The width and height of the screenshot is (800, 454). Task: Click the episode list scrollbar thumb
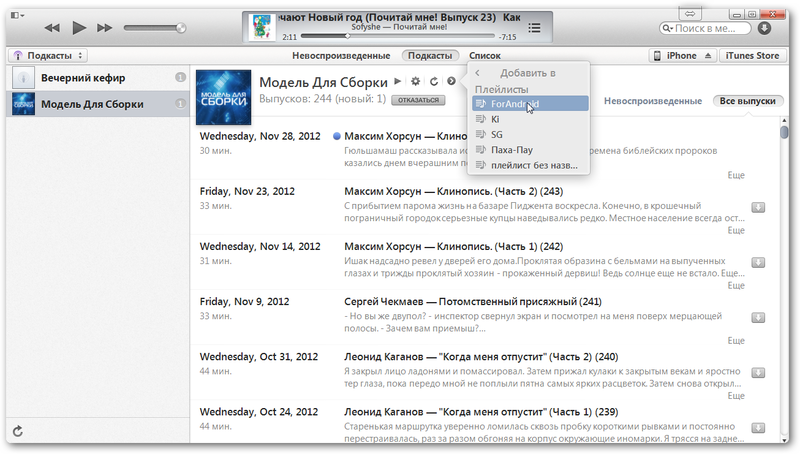[x=784, y=132]
